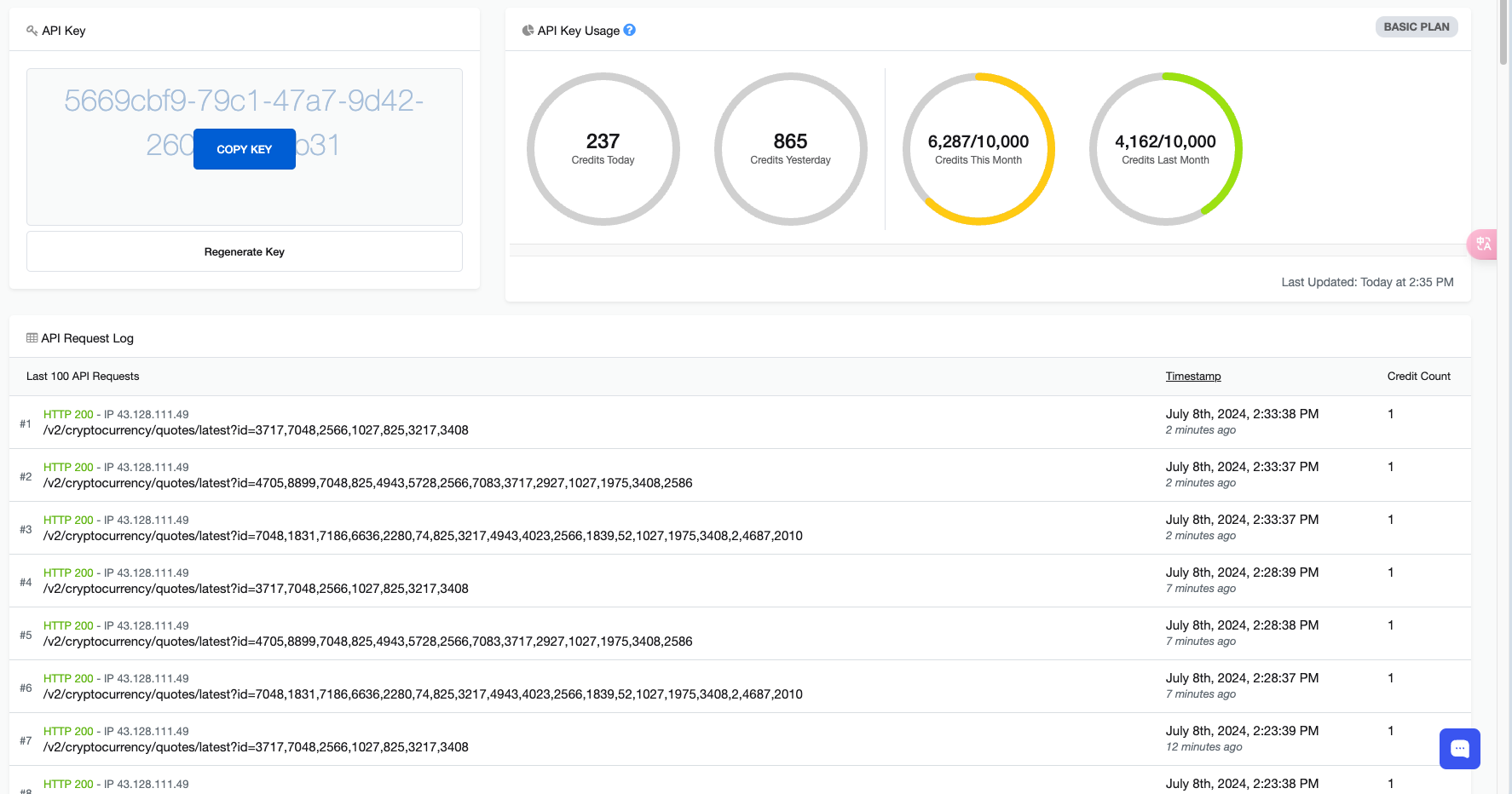Click the HTTP 200 status in row #4
1512x794 pixels.
click(68, 573)
